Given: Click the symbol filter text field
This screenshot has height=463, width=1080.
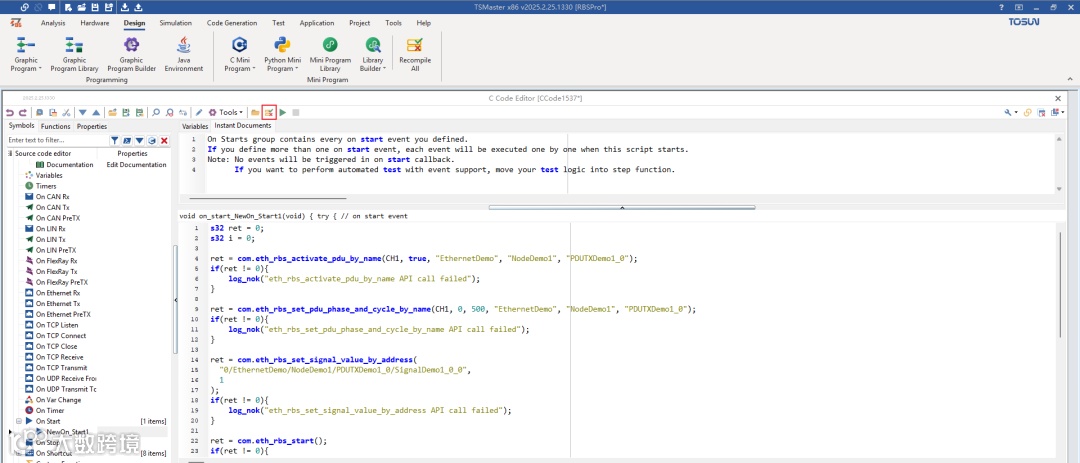Looking at the screenshot, I should click(x=55, y=140).
